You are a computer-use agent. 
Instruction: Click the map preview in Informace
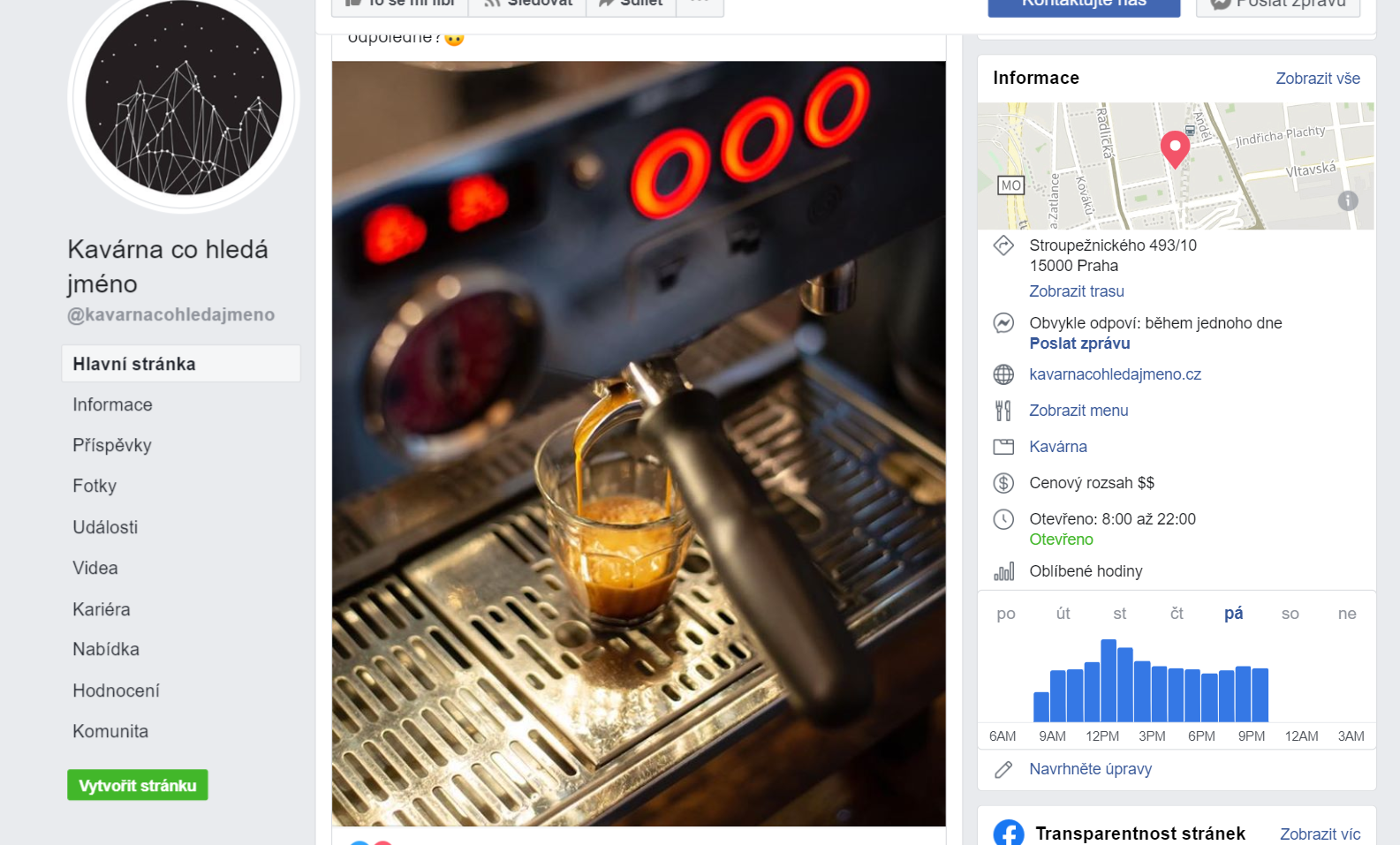(1176, 166)
